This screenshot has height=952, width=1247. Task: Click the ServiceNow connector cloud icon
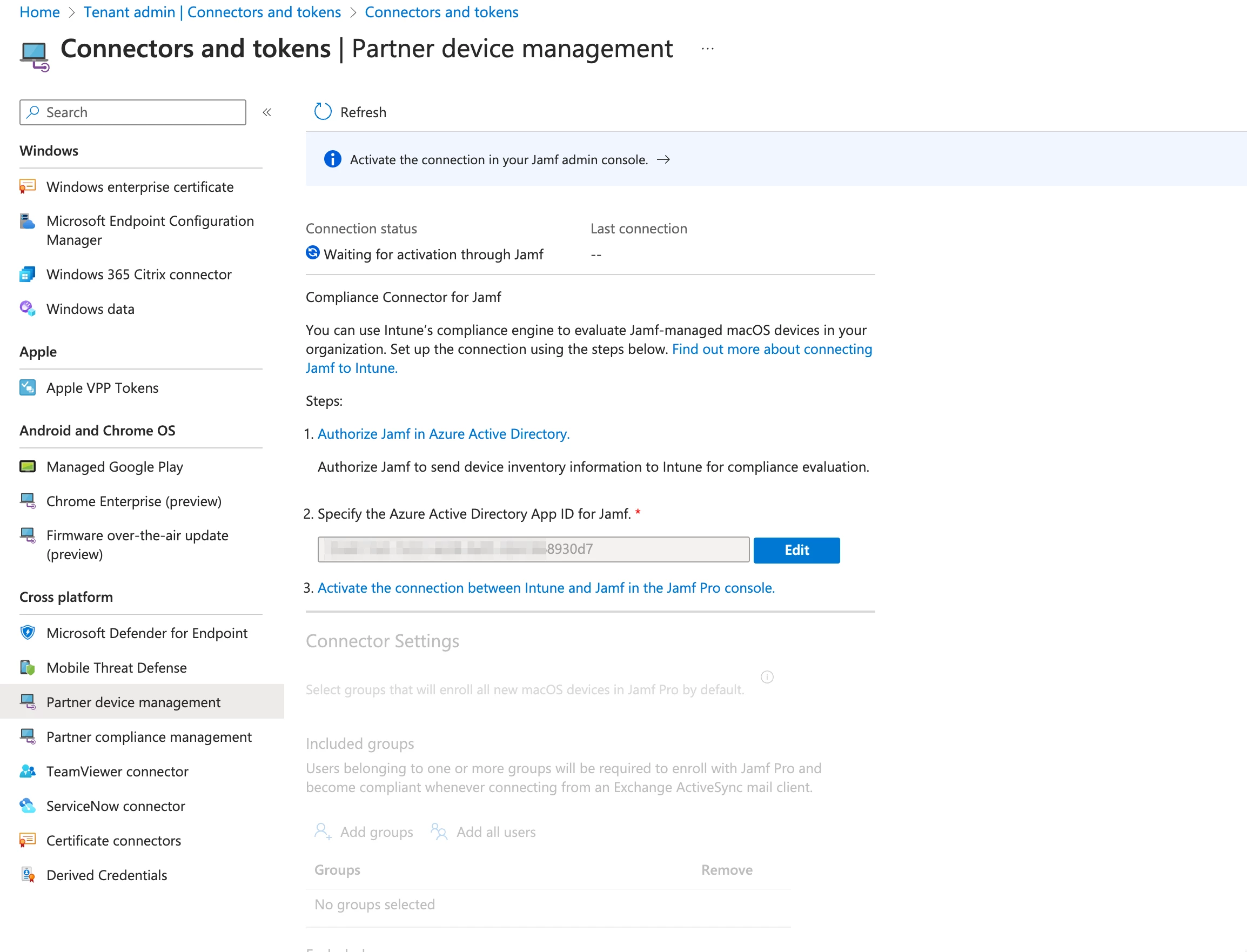[27, 805]
